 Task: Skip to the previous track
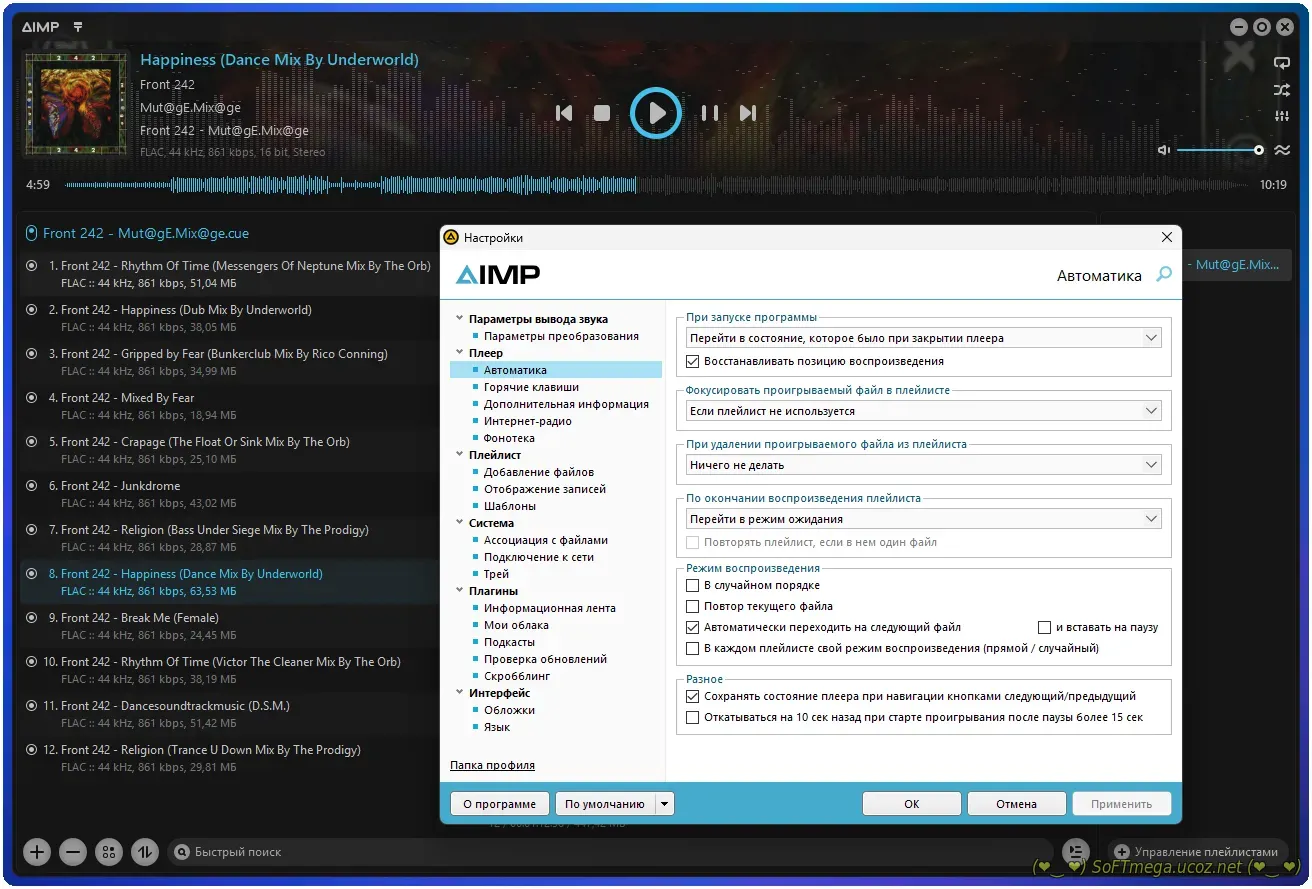pos(564,114)
